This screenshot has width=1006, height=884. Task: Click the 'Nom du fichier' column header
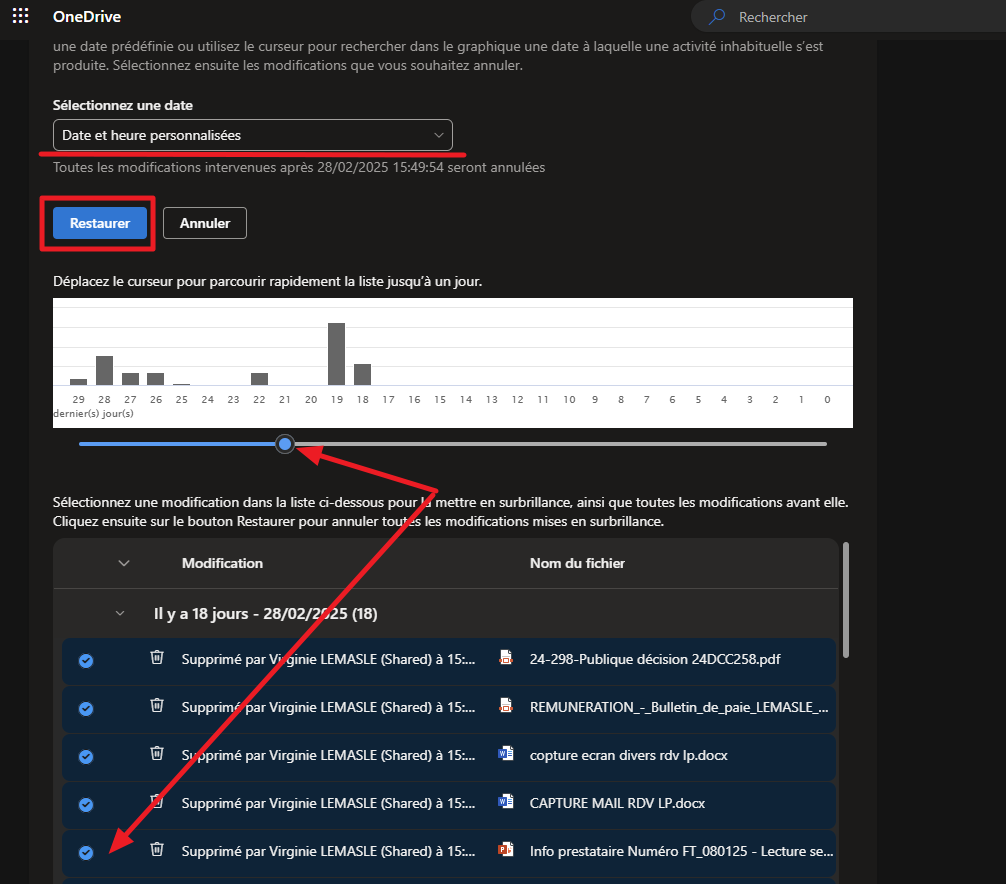click(577, 563)
